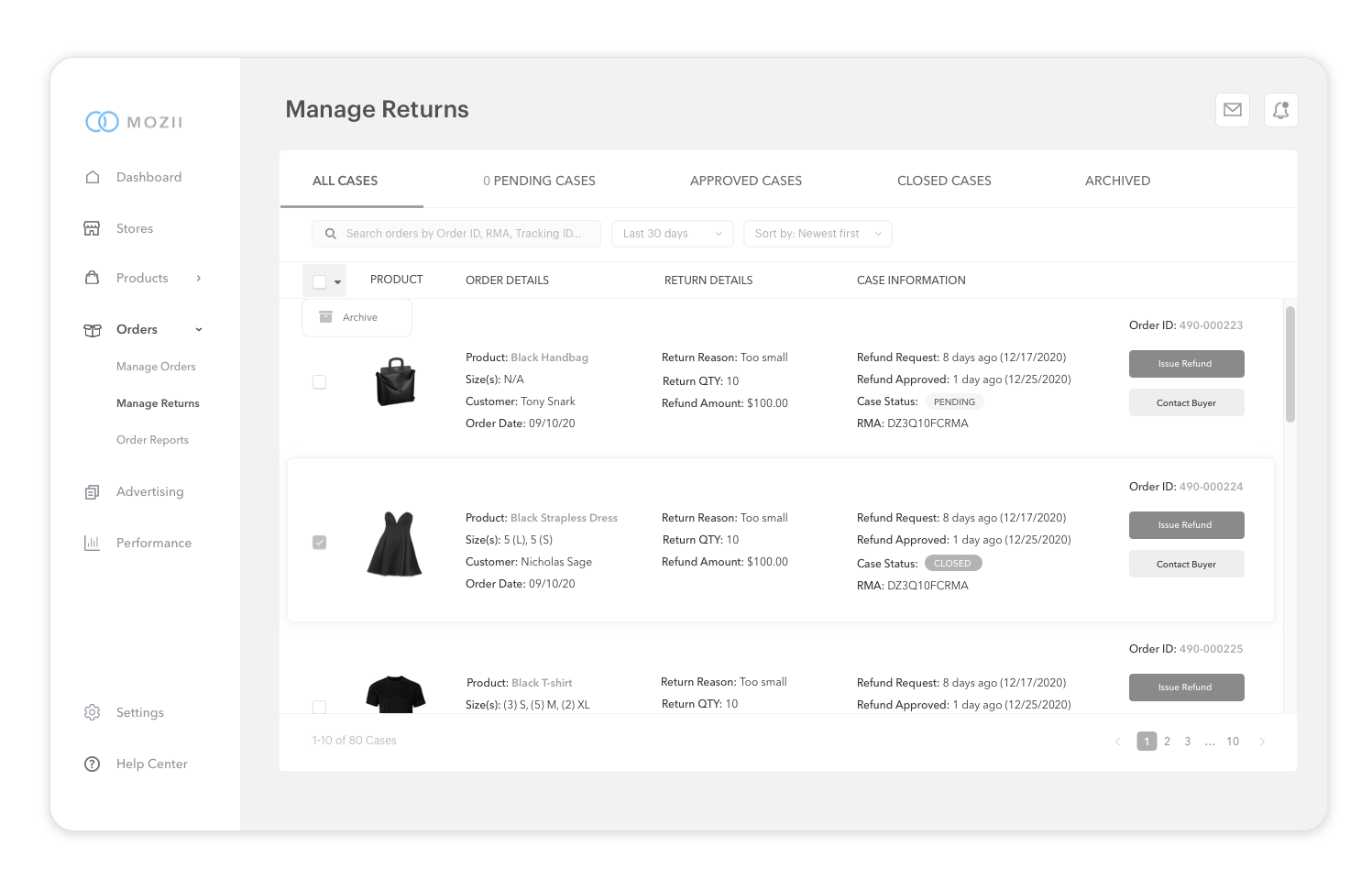Contact Buyer for order 490-000223
This screenshot has width=1372, height=880.
tap(1186, 402)
